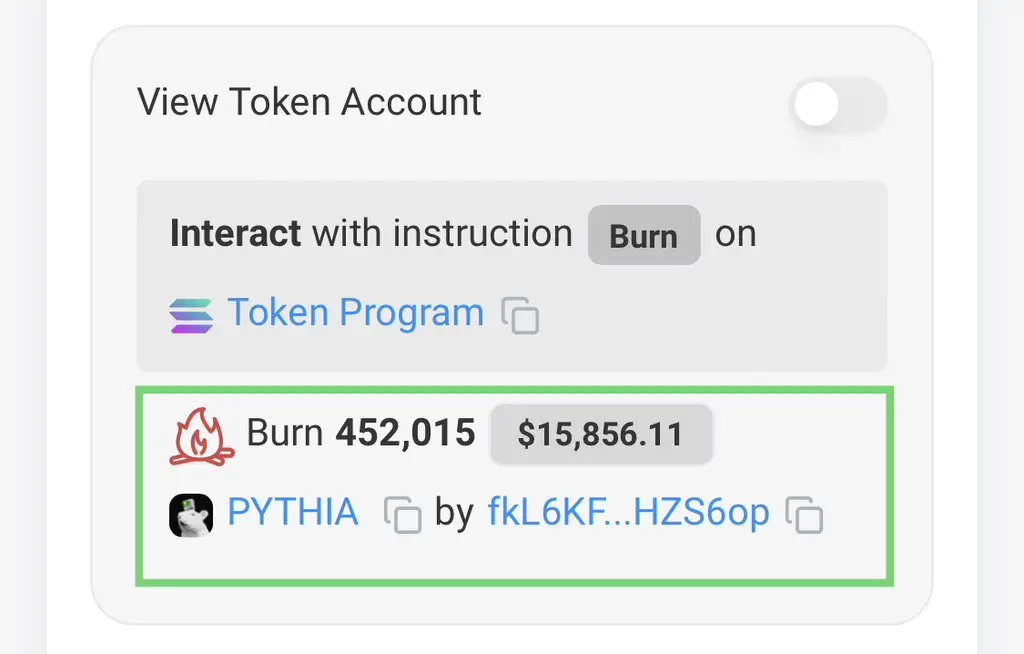Copy the PYTHIA token address

[x=402, y=515]
